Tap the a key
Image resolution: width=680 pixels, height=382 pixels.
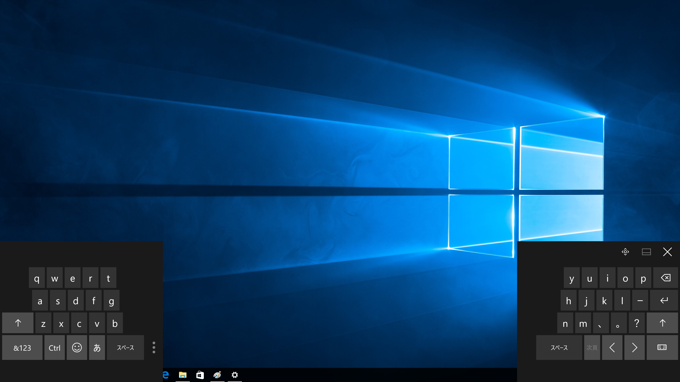tap(40, 300)
